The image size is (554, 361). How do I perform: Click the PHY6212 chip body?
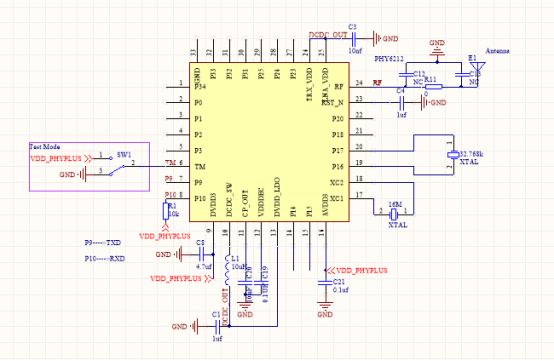coord(269,142)
